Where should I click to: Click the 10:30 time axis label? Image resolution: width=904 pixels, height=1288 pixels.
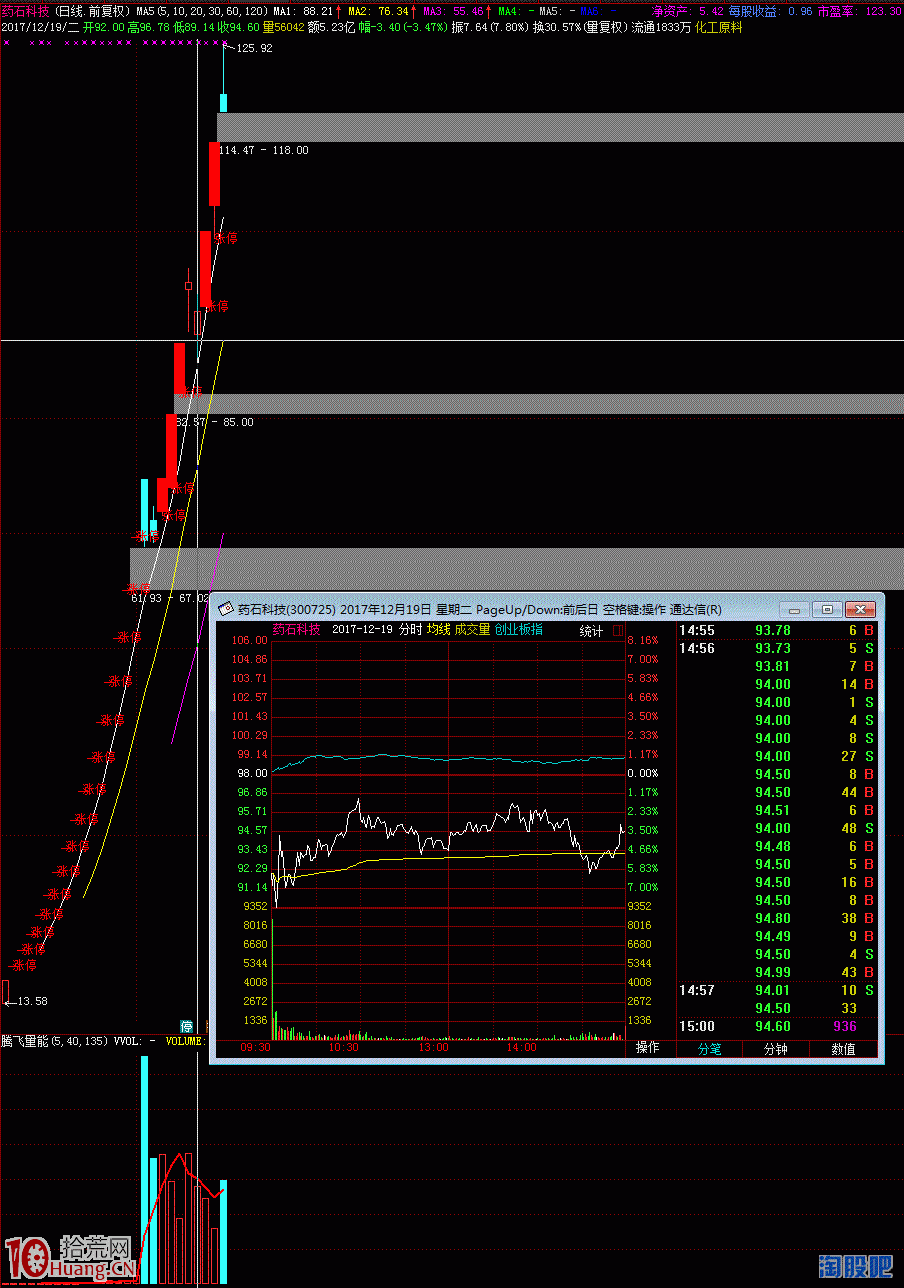point(343,1048)
